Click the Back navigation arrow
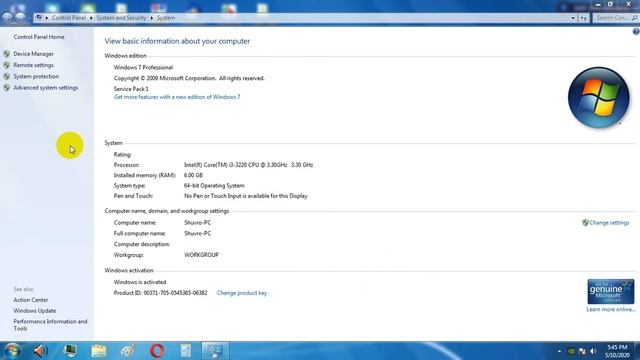 pyautogui.click(x=7, y=18)
